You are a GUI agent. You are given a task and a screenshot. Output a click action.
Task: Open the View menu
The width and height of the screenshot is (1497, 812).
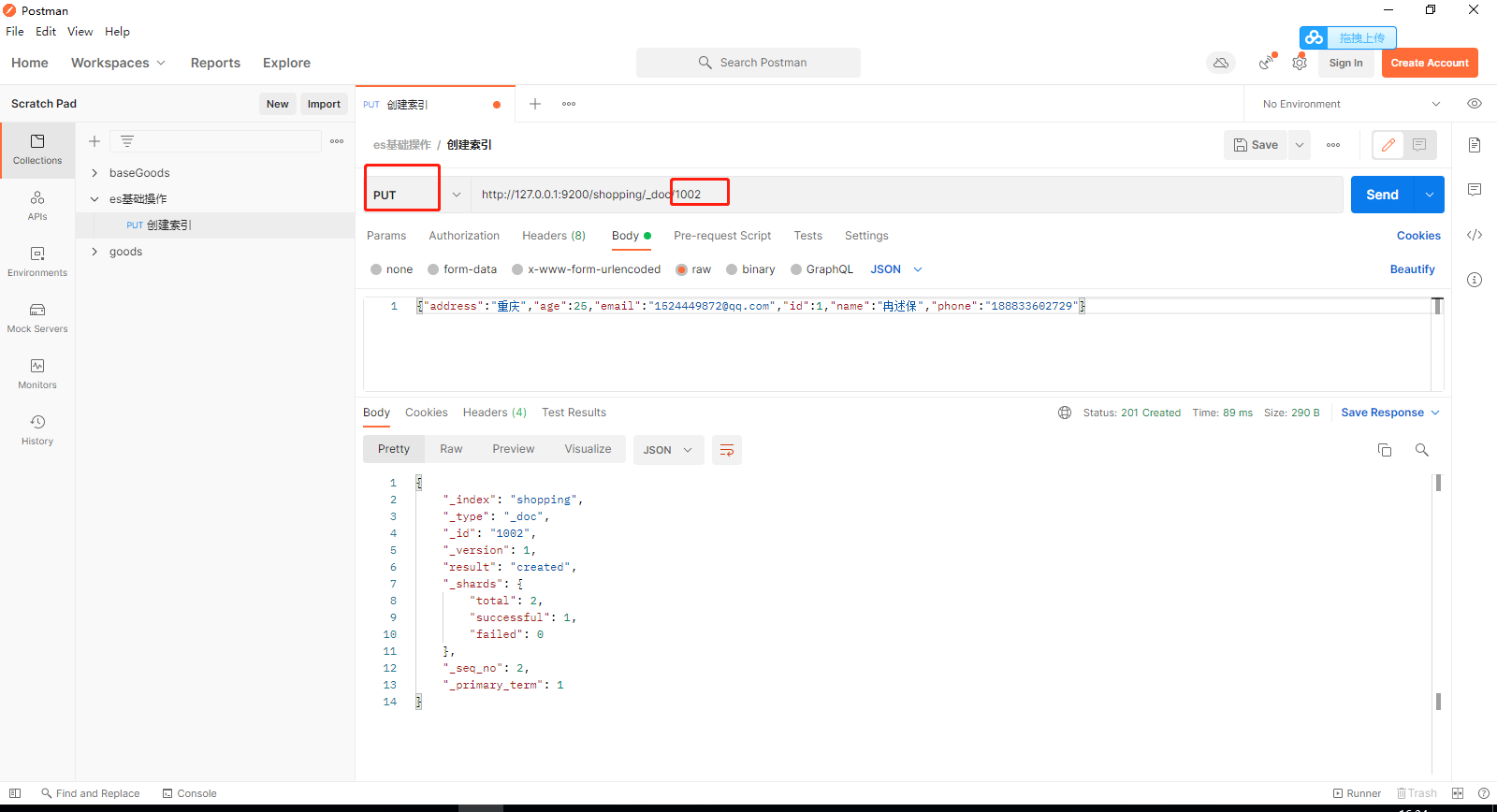click(80, 31)
